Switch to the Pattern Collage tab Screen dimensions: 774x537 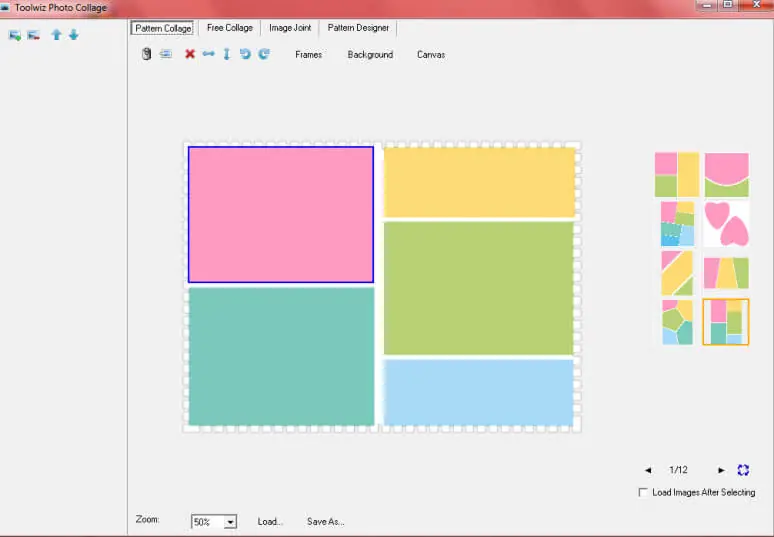163,28
